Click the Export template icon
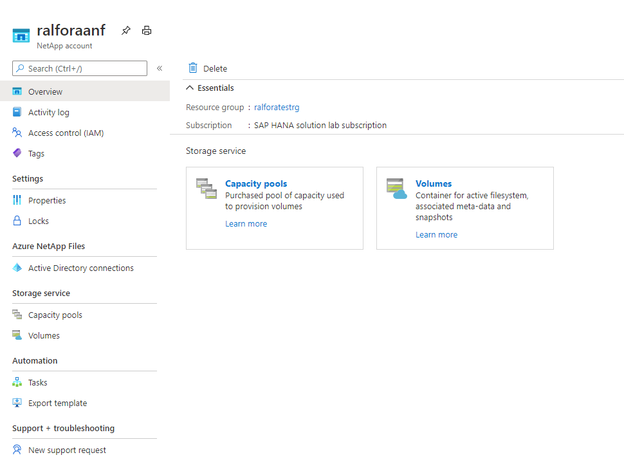This screenshot has height=466, width=624. (17, 403)
